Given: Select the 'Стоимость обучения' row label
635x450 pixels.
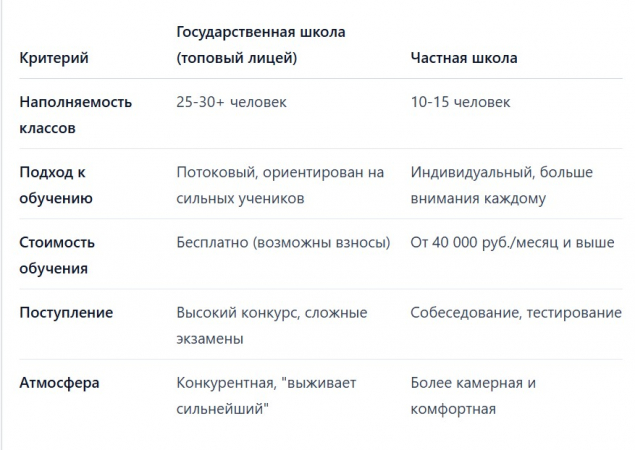Looking at the screenshot, I should tap(58, 255).
